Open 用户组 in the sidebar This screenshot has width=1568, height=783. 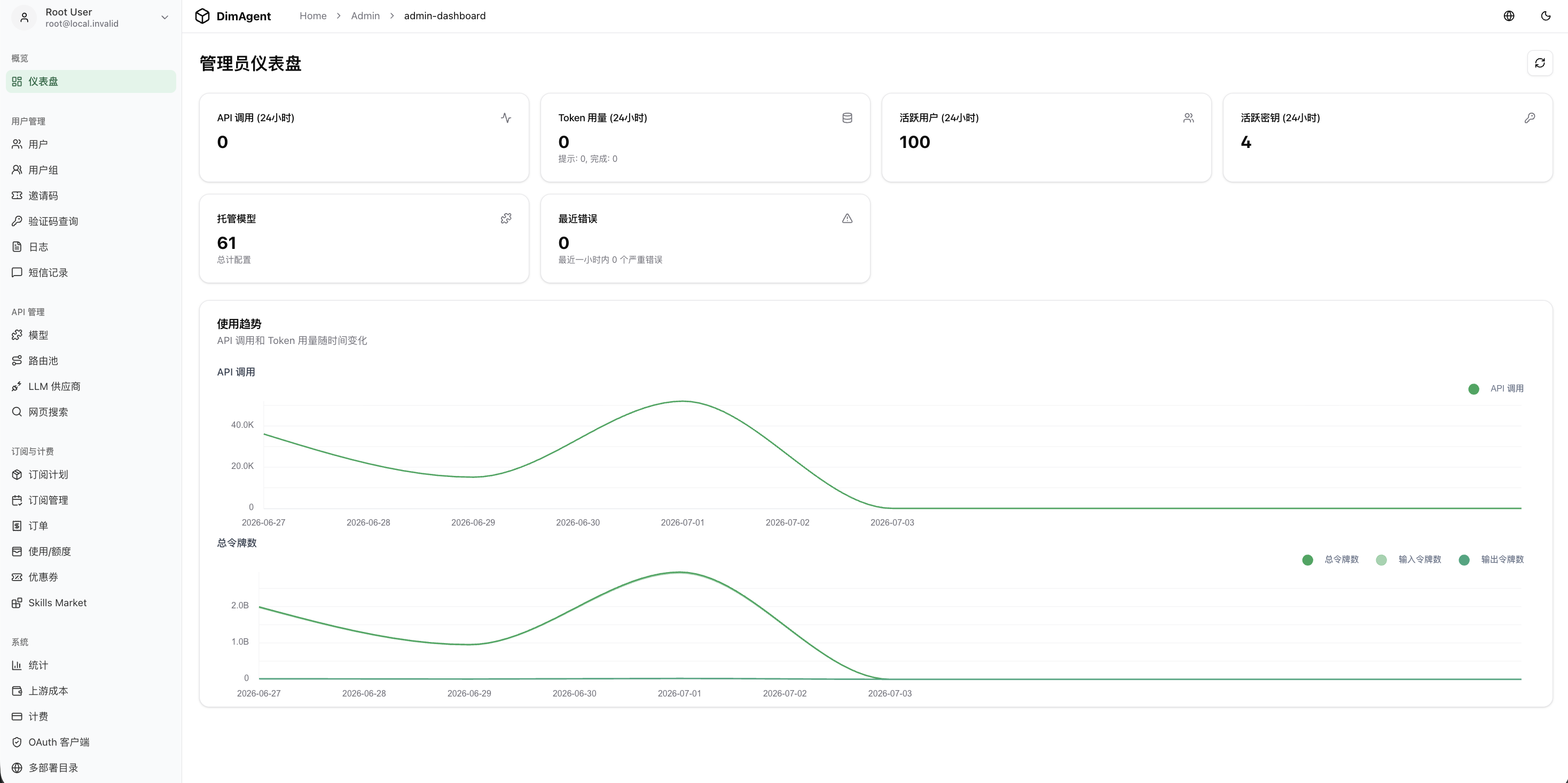pos(91,170)
